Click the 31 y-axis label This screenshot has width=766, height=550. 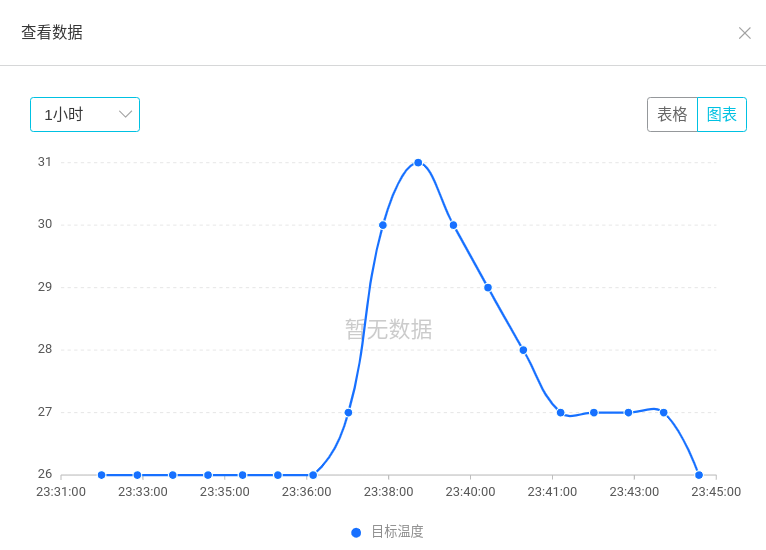pos(45,162)
